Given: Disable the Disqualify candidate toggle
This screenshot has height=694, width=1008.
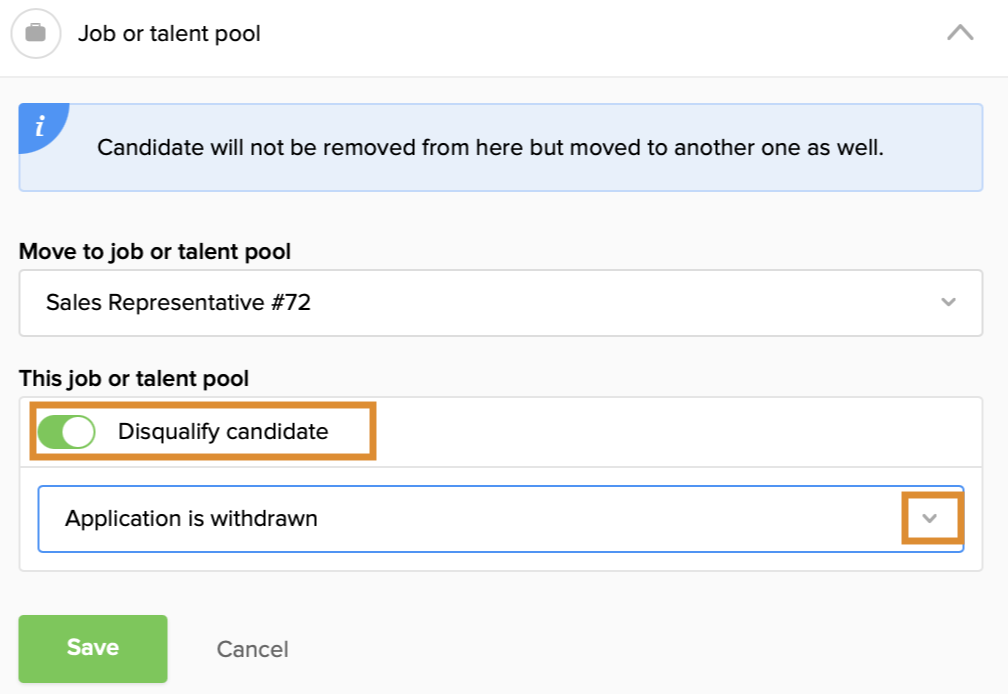Looking at the screenshot, I should [66, 432].
